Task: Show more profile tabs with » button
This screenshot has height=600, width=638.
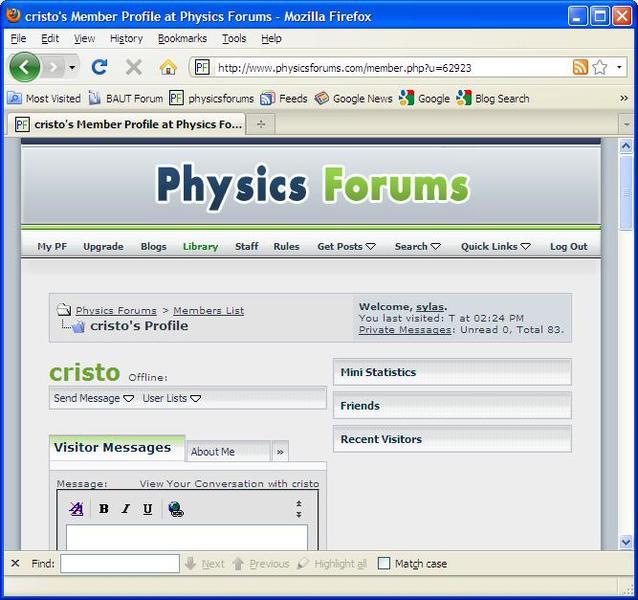Action: [x=280, y=452]
